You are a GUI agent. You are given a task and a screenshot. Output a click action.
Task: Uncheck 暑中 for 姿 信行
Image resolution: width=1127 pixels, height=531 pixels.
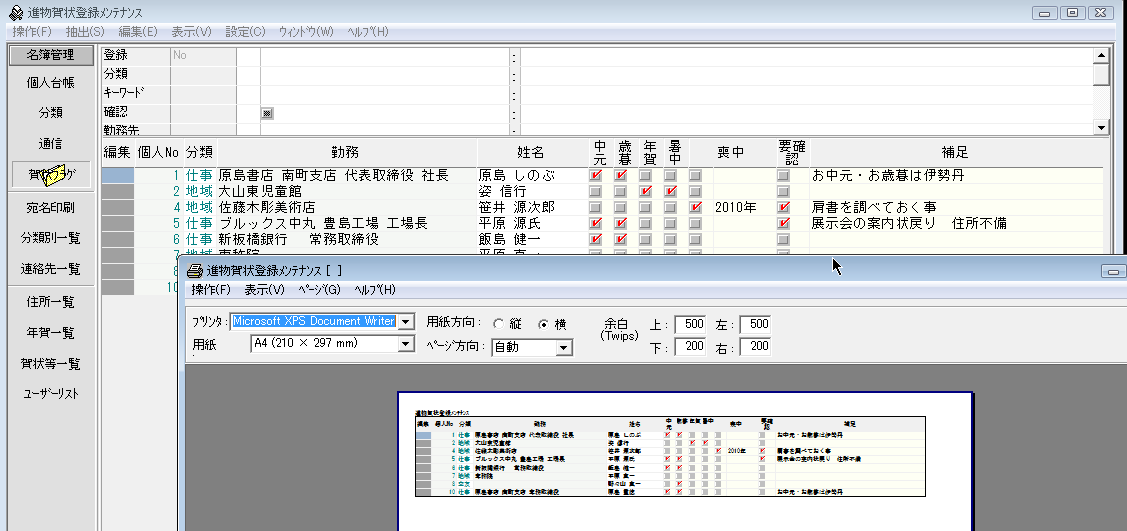coord(671,191)
